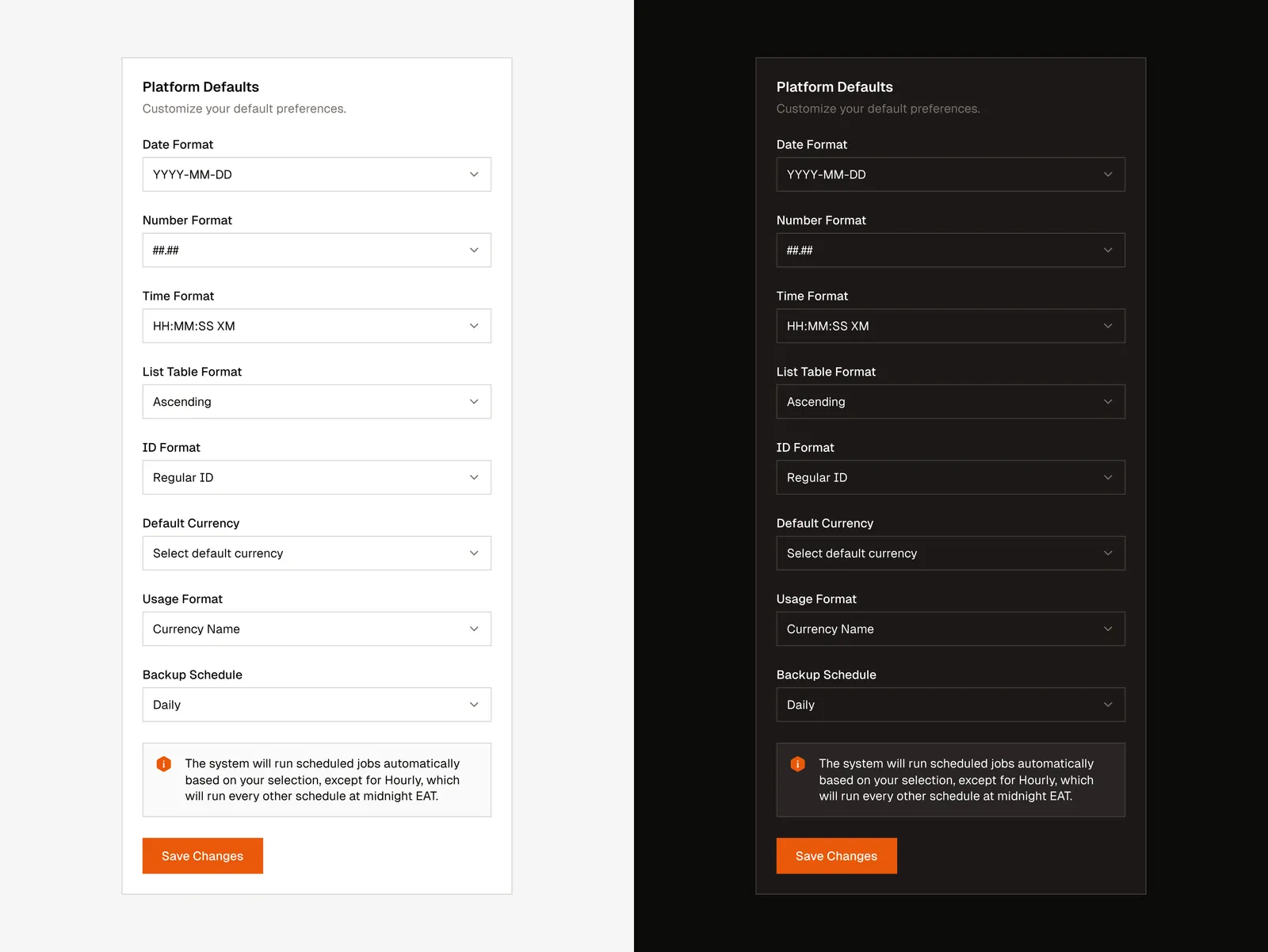
Task: Click the Time Format chevron in light panel
Action: click(x=474, y=326)
